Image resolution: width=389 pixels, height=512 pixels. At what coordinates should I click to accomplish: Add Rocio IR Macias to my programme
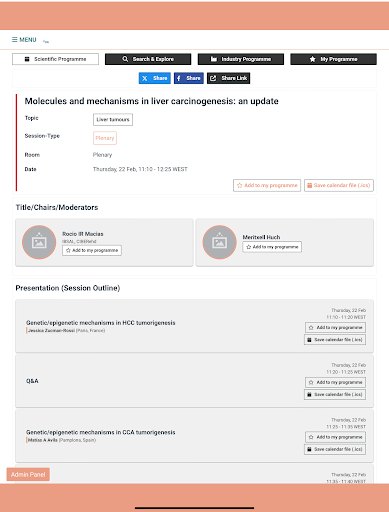coord(92,250)
